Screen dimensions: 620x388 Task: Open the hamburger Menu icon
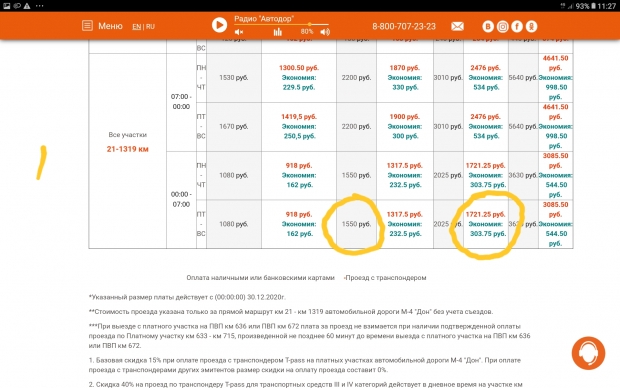pos(87,26)
